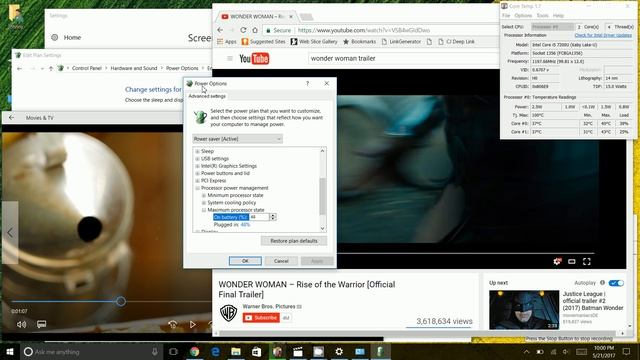Collapse Processor power management node
Viewport: 640px width, 360px height.
coord(198,188)
